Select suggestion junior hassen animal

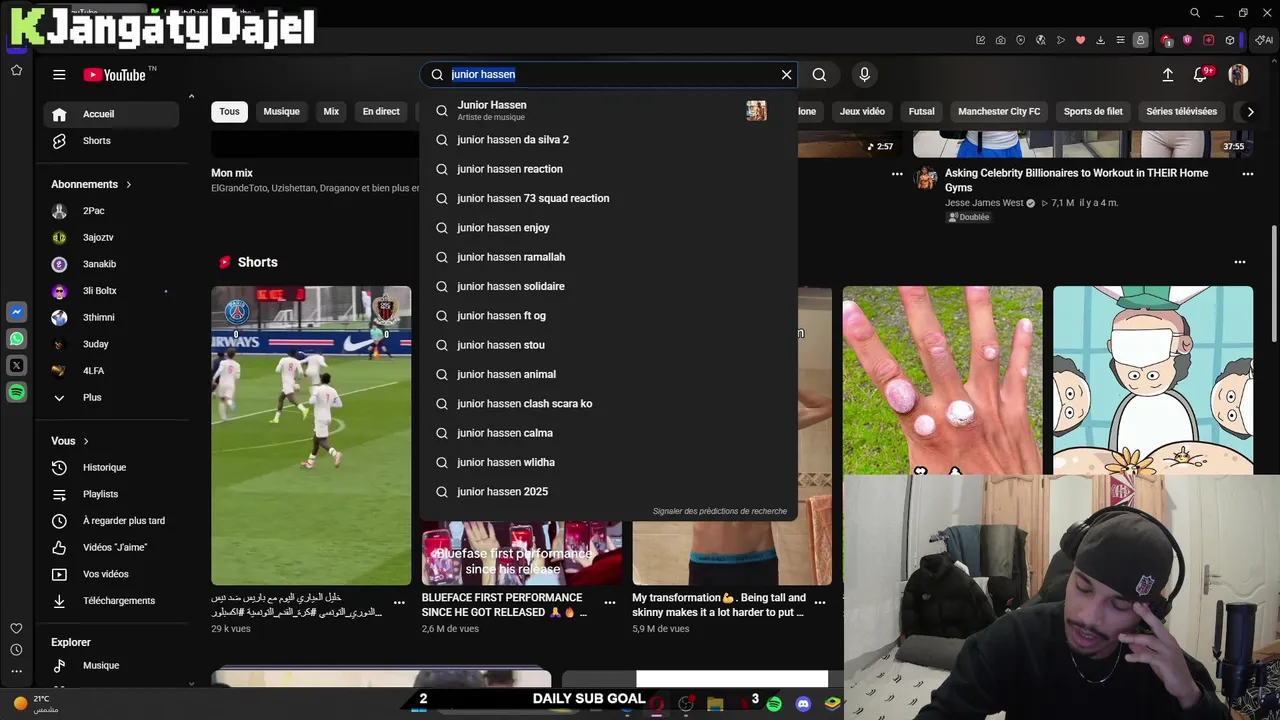(x=608, y=374)
